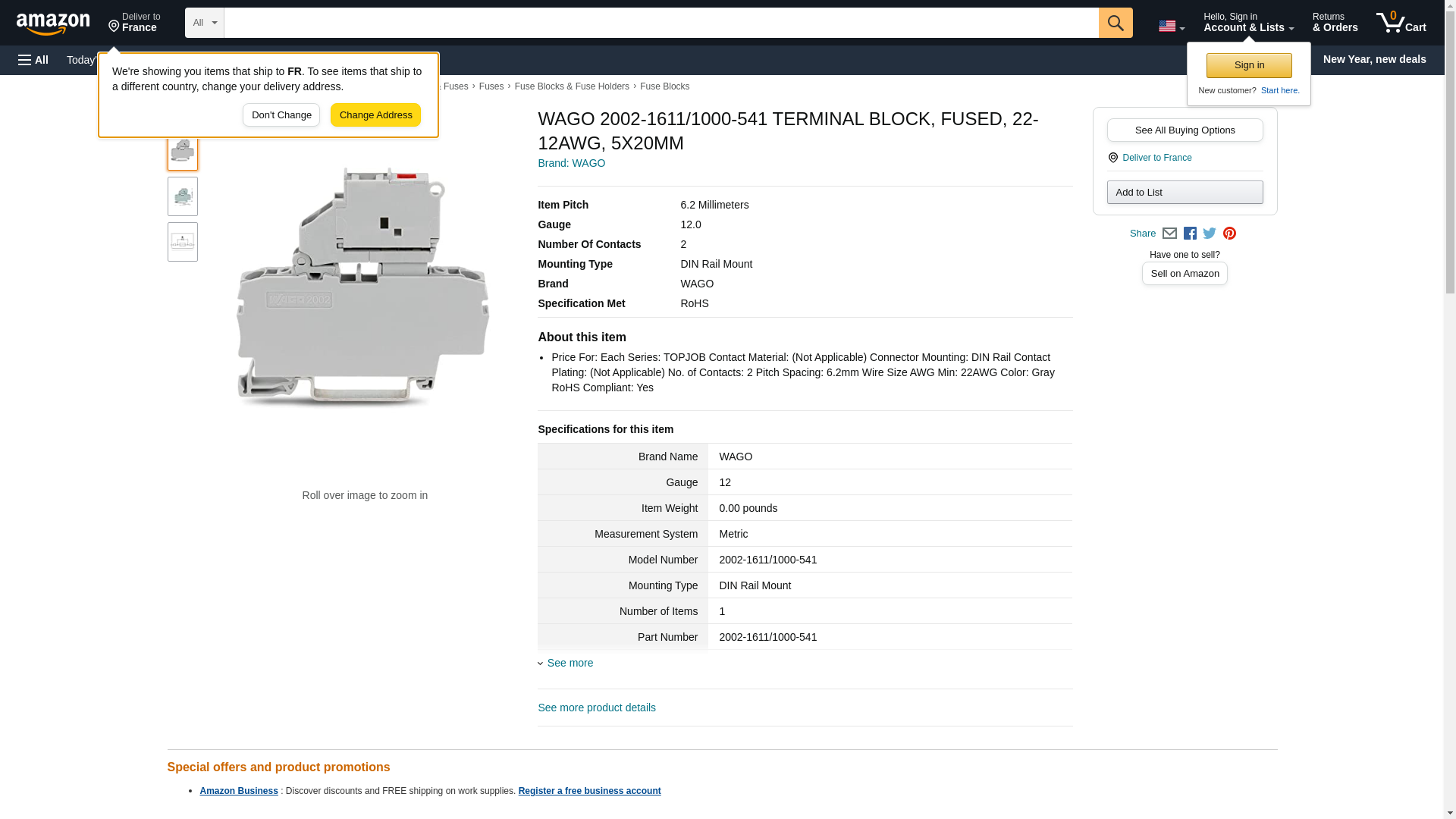
Task: Click the search magnifier button
Action: pyautogui.click(x=1115, y=23)
